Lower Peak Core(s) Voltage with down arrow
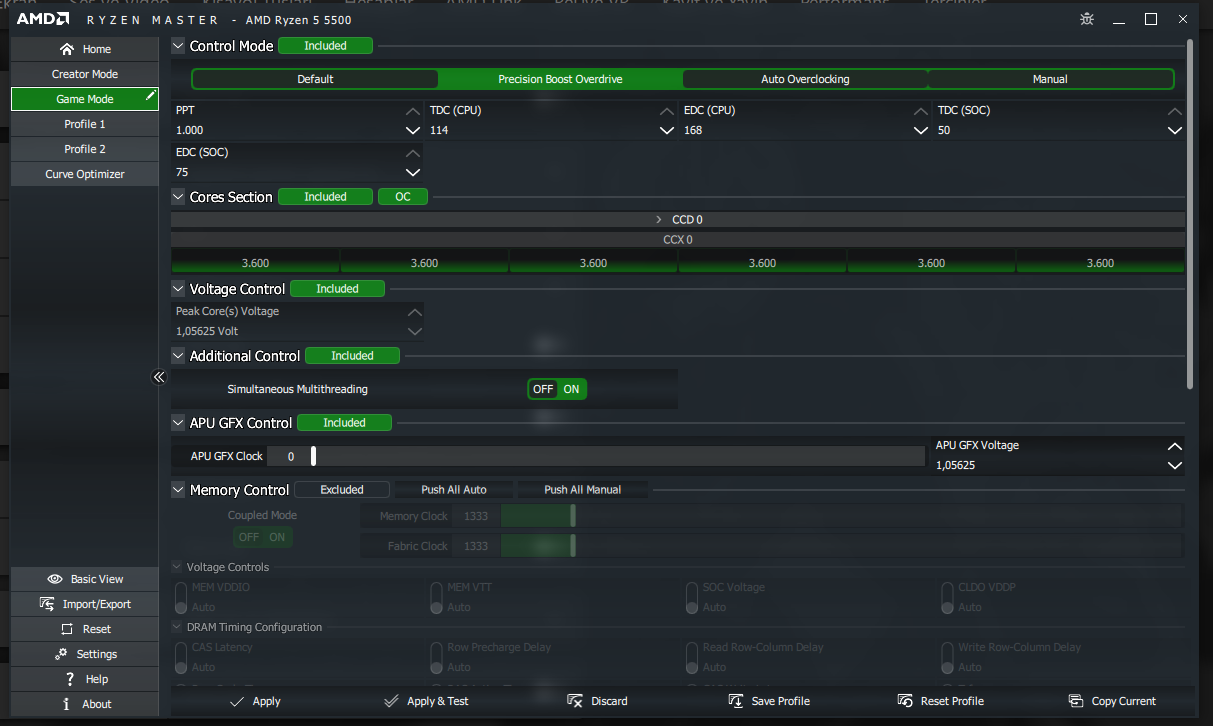This screenshot has height=726, width=1213. (414, 332)
